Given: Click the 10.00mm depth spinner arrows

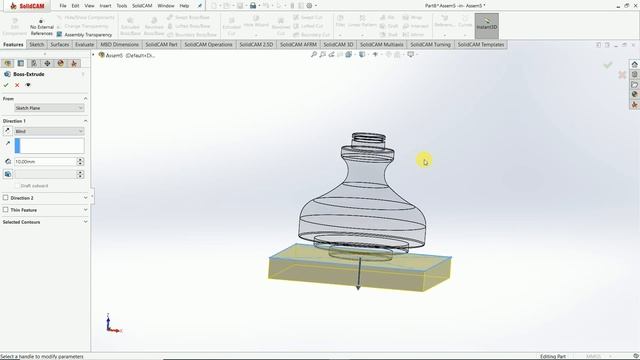Looking at the screenshot, I should [80, 162].
